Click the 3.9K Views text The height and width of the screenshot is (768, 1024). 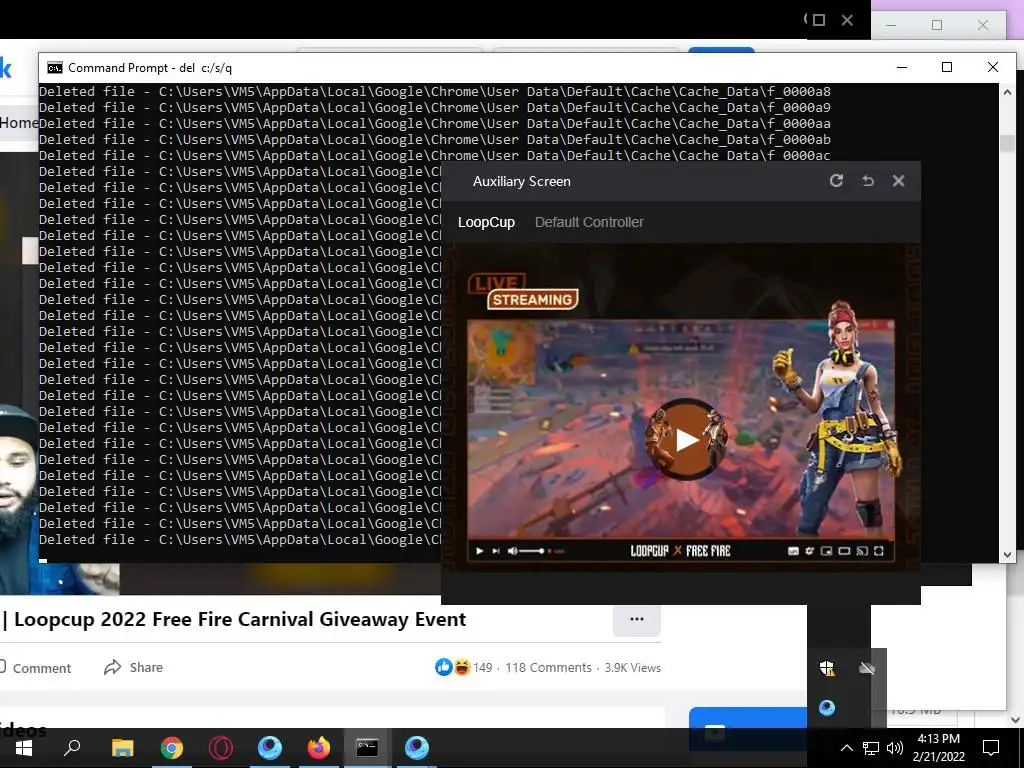pos(632,667)
